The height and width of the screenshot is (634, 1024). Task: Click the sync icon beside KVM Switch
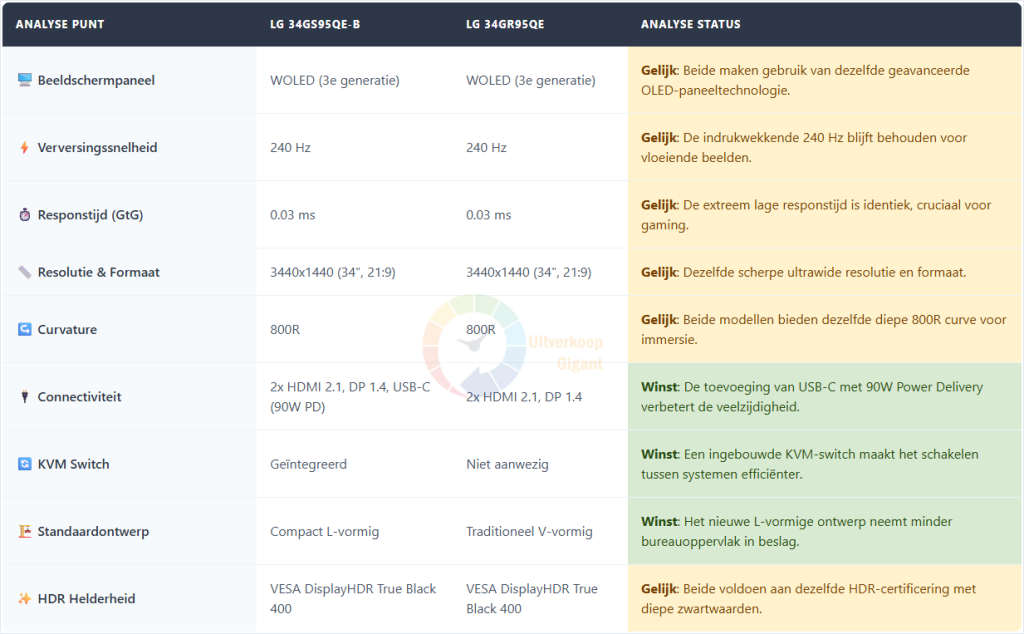pos(25,464)
